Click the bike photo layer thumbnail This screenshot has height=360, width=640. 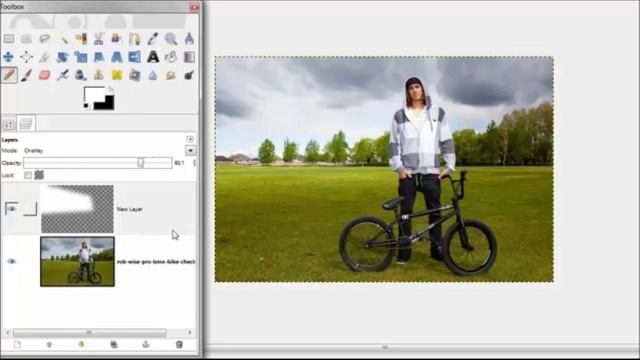click(x=77, y=262)
